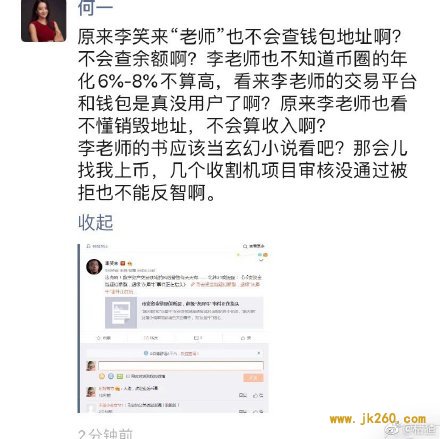Click the search magnifier icon in the Weibo header
Screen dimensions: 440x439
point(245,246)
